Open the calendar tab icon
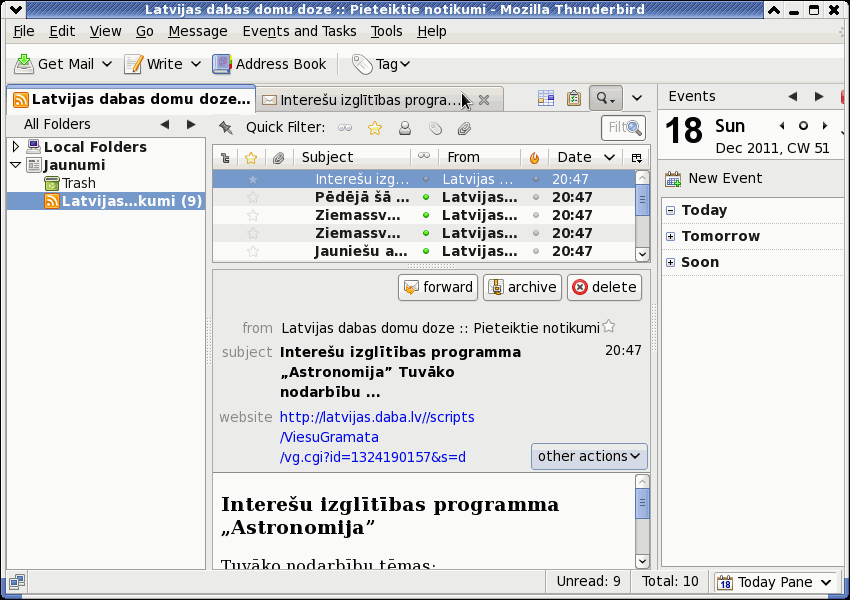 point(546,98)
